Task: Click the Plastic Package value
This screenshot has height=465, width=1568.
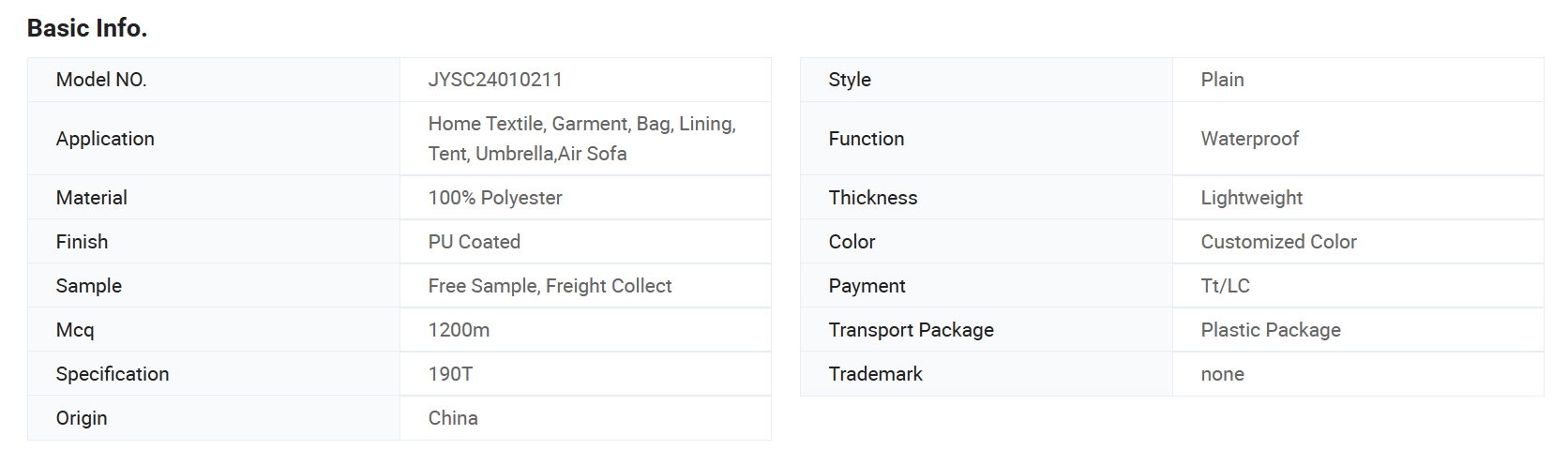Action: click(x=1271, y=330)
